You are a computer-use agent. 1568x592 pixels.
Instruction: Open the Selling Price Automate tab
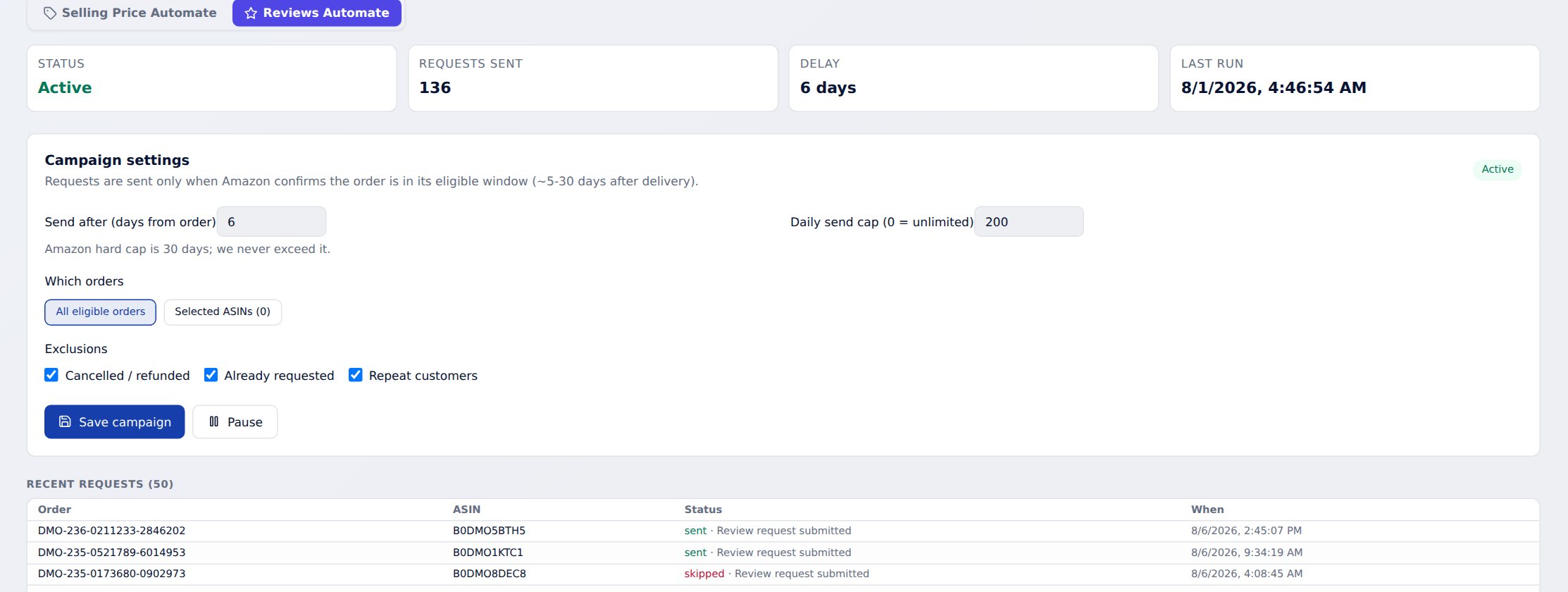click(130, 13)
